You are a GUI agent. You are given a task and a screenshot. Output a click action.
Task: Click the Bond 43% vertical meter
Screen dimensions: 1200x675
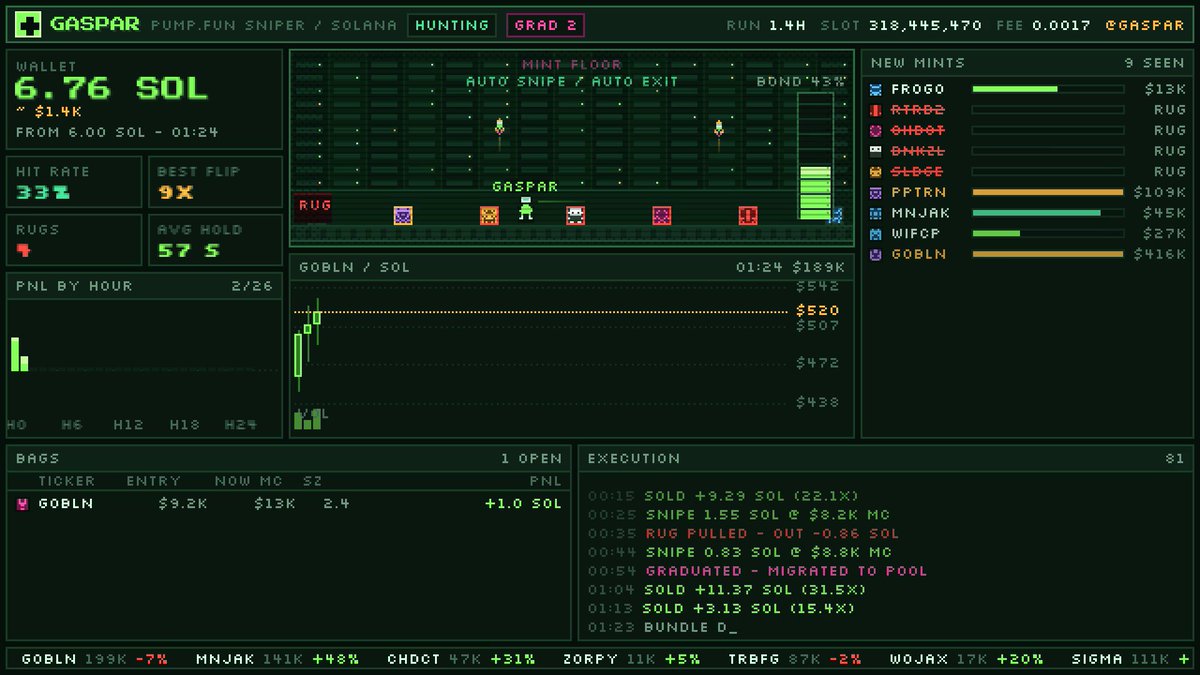(816, 155)
